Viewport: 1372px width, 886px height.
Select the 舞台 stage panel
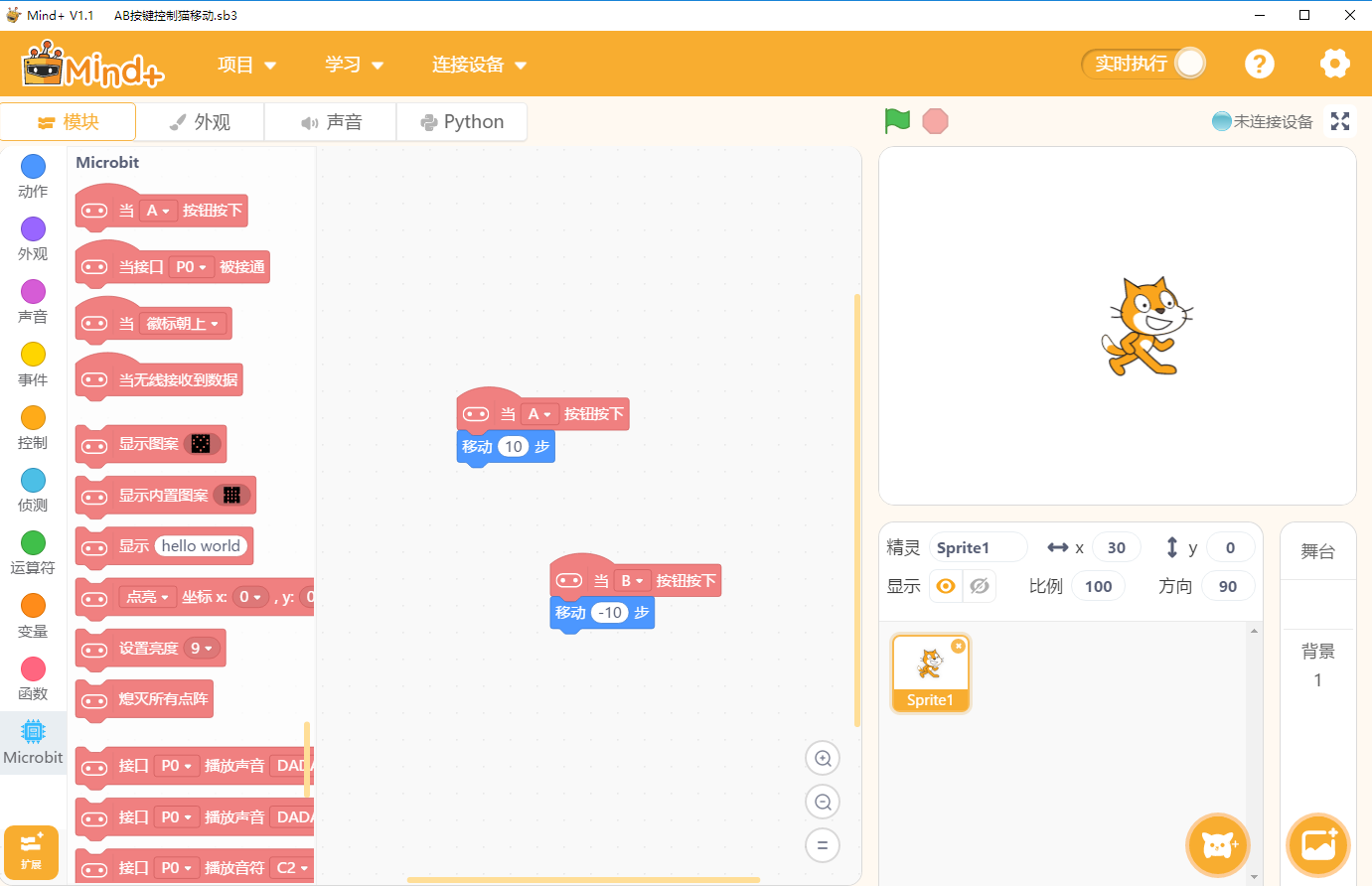click(1318, 551)
